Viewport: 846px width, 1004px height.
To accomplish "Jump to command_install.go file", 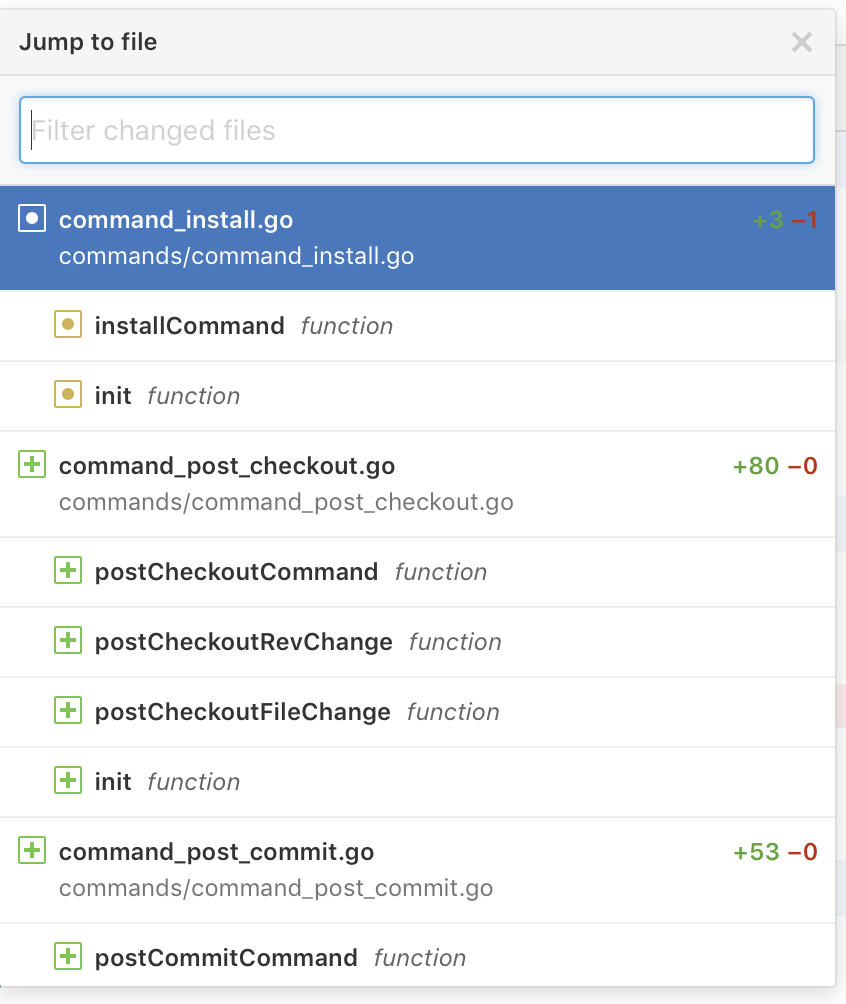I will pyautogui.click(x=176, y=220).
